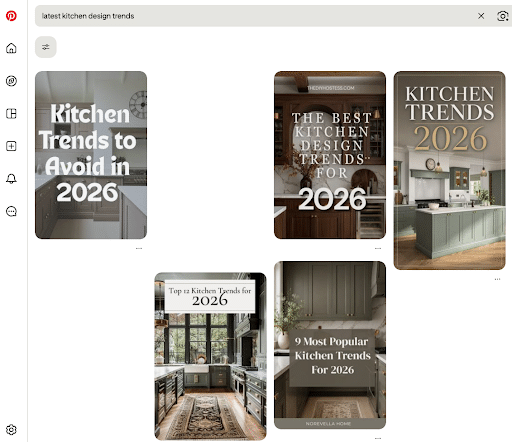Open '9 Most Popular Kitchen Trends' pin
This screenshot has width=512, height=442.
[330, 345]
